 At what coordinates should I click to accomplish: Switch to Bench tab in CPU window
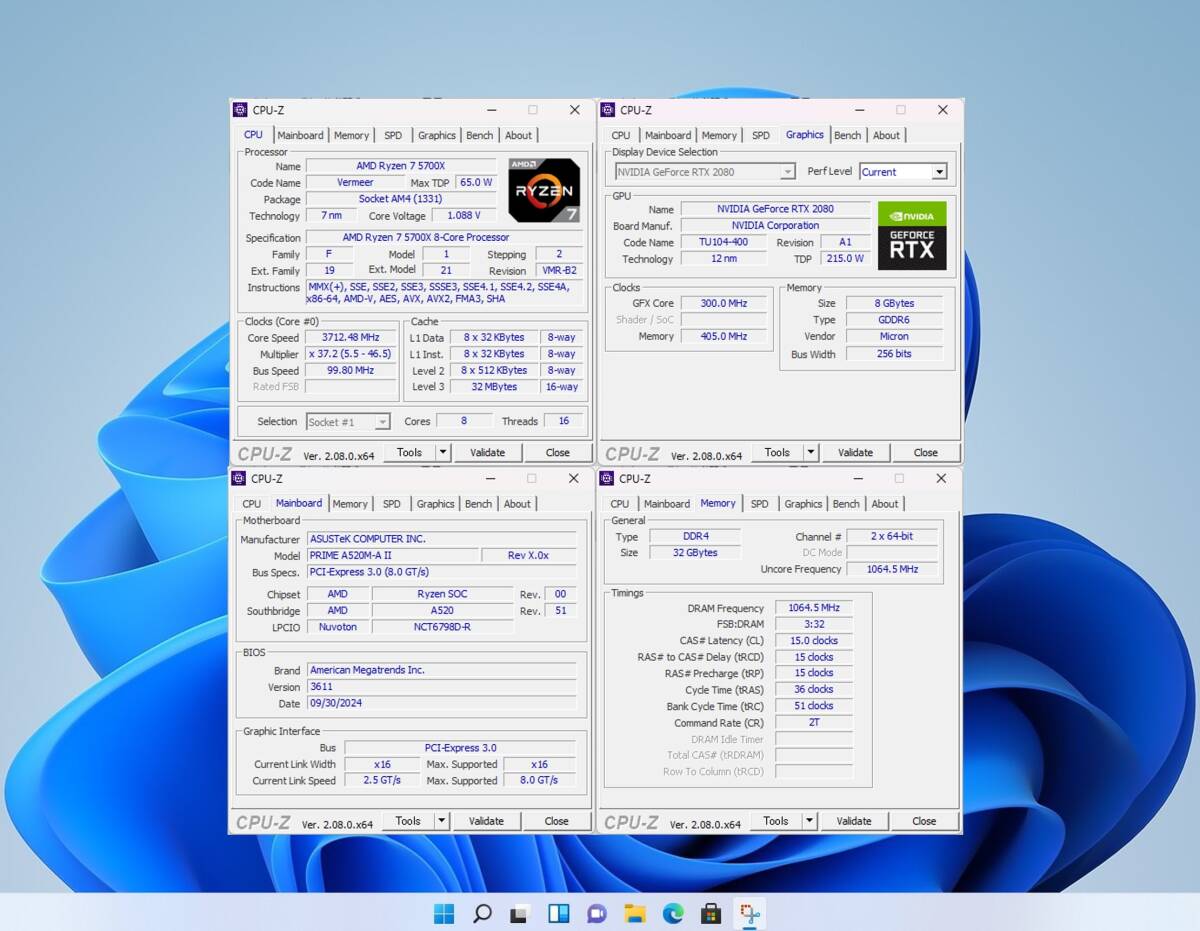(x=480, y=135)
